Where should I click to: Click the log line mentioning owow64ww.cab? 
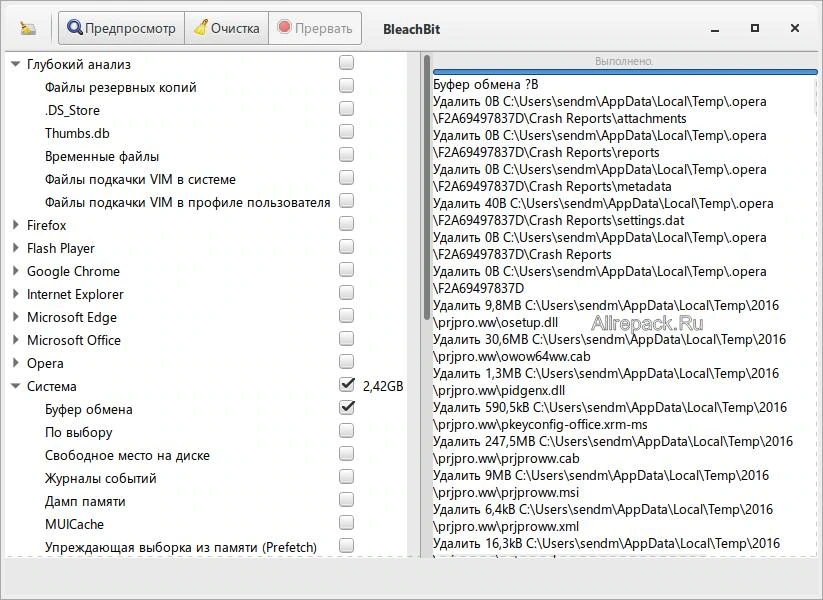point(609,348)
